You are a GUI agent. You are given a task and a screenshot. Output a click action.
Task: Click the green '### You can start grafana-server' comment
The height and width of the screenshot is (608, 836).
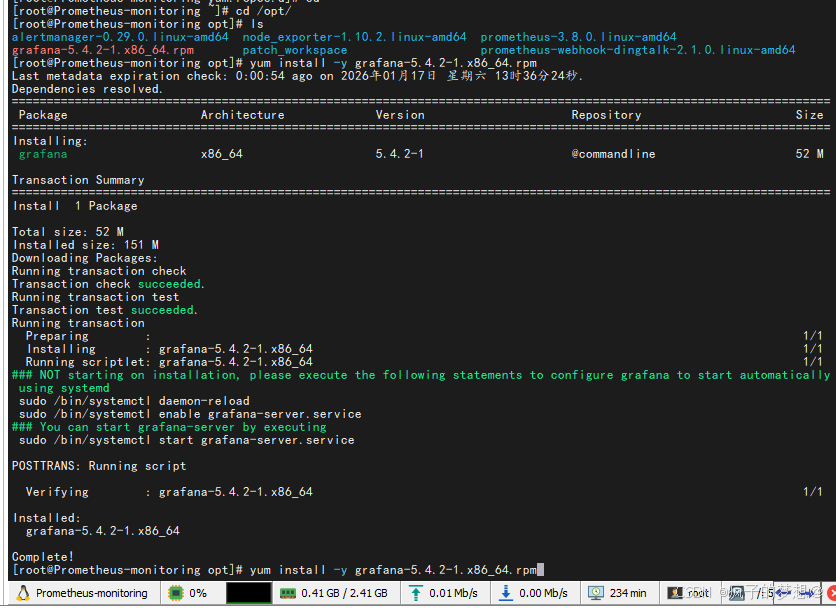coord(169,427)
